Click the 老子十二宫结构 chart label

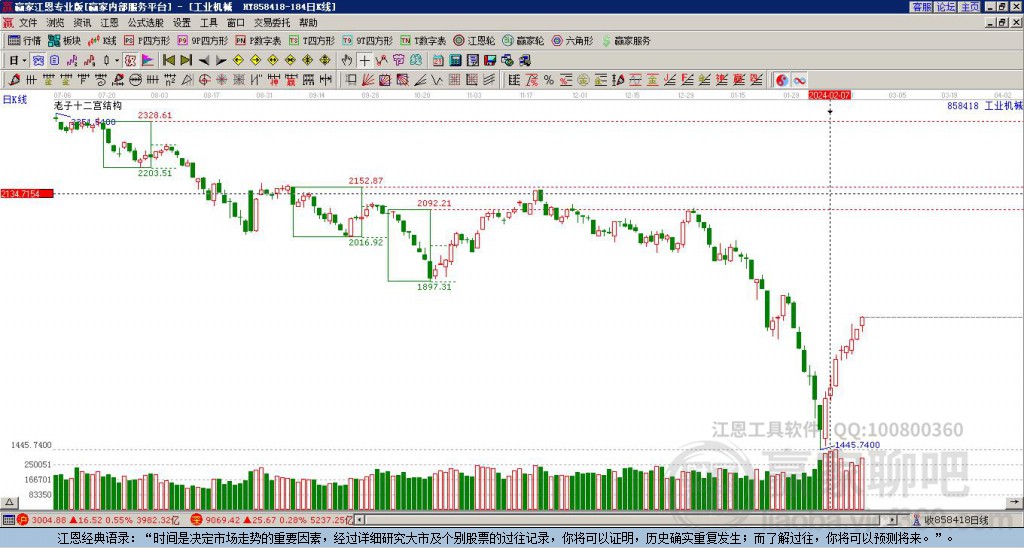click(x=87, y=105)
